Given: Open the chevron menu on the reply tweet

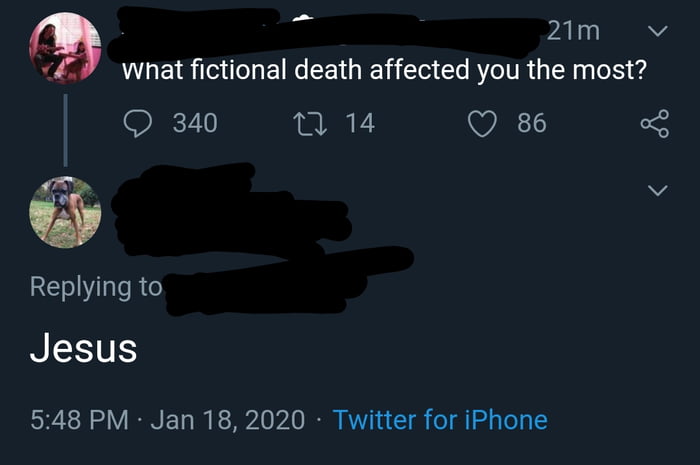Looking at the screenshot, I should pos(656,190).
